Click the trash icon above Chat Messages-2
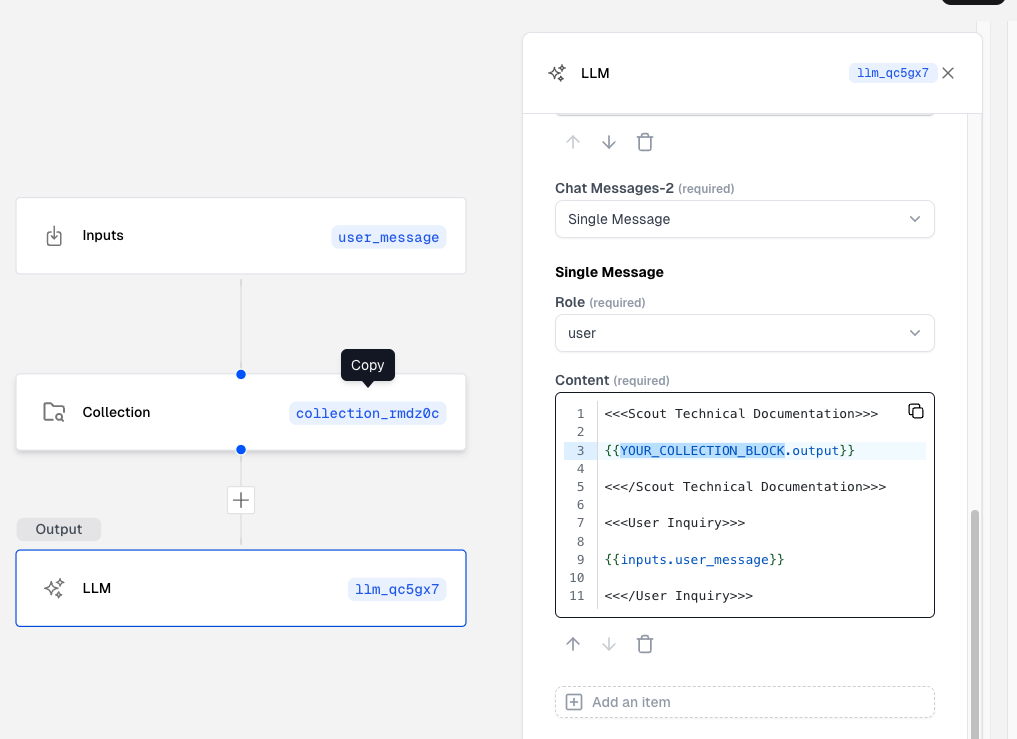 coord(645,142)
